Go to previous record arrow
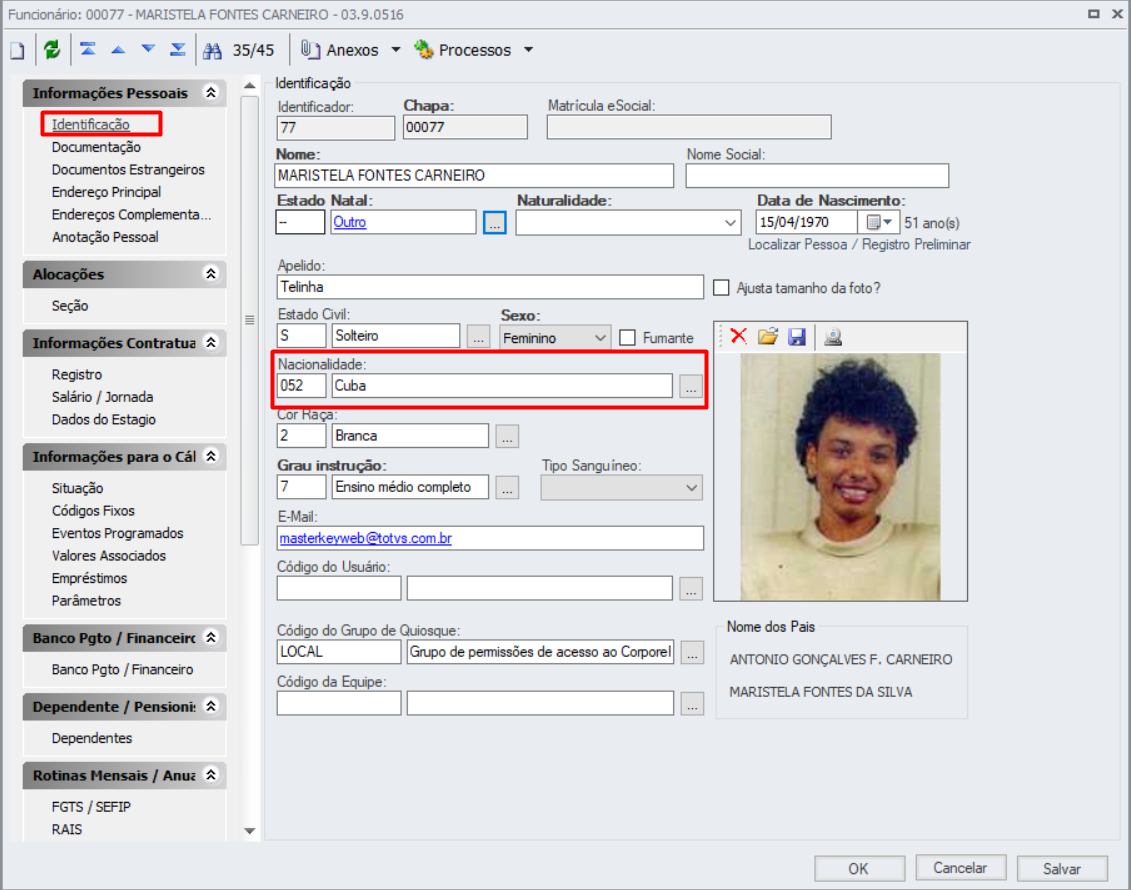Screen dimensions: 1131x890 [x=118, y=50]
